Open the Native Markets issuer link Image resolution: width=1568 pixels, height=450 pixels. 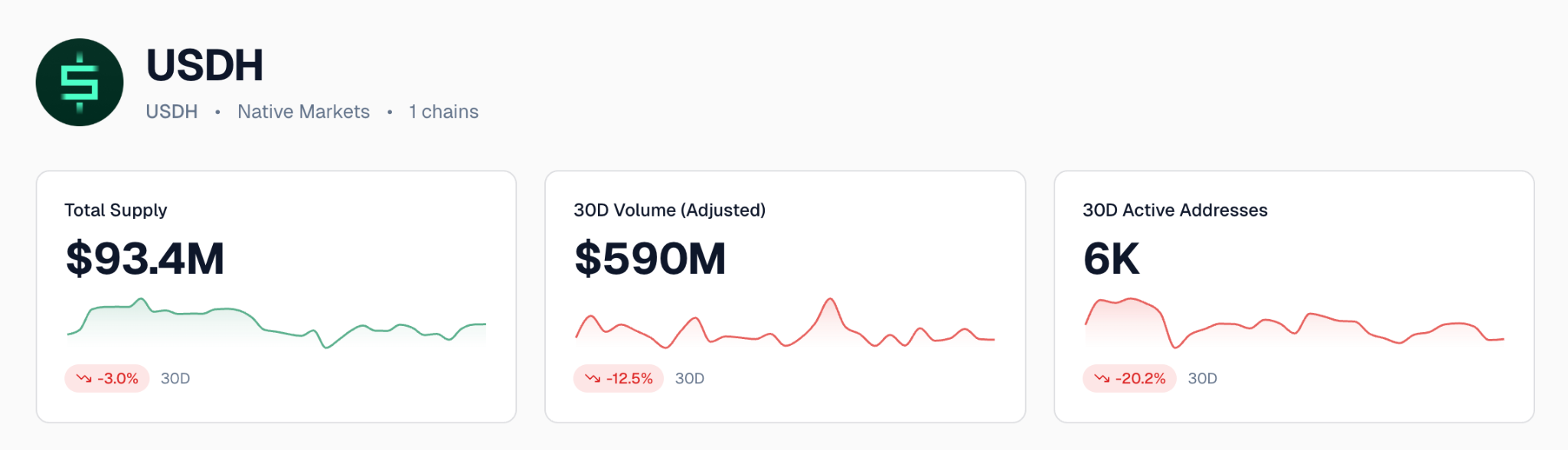303,112
